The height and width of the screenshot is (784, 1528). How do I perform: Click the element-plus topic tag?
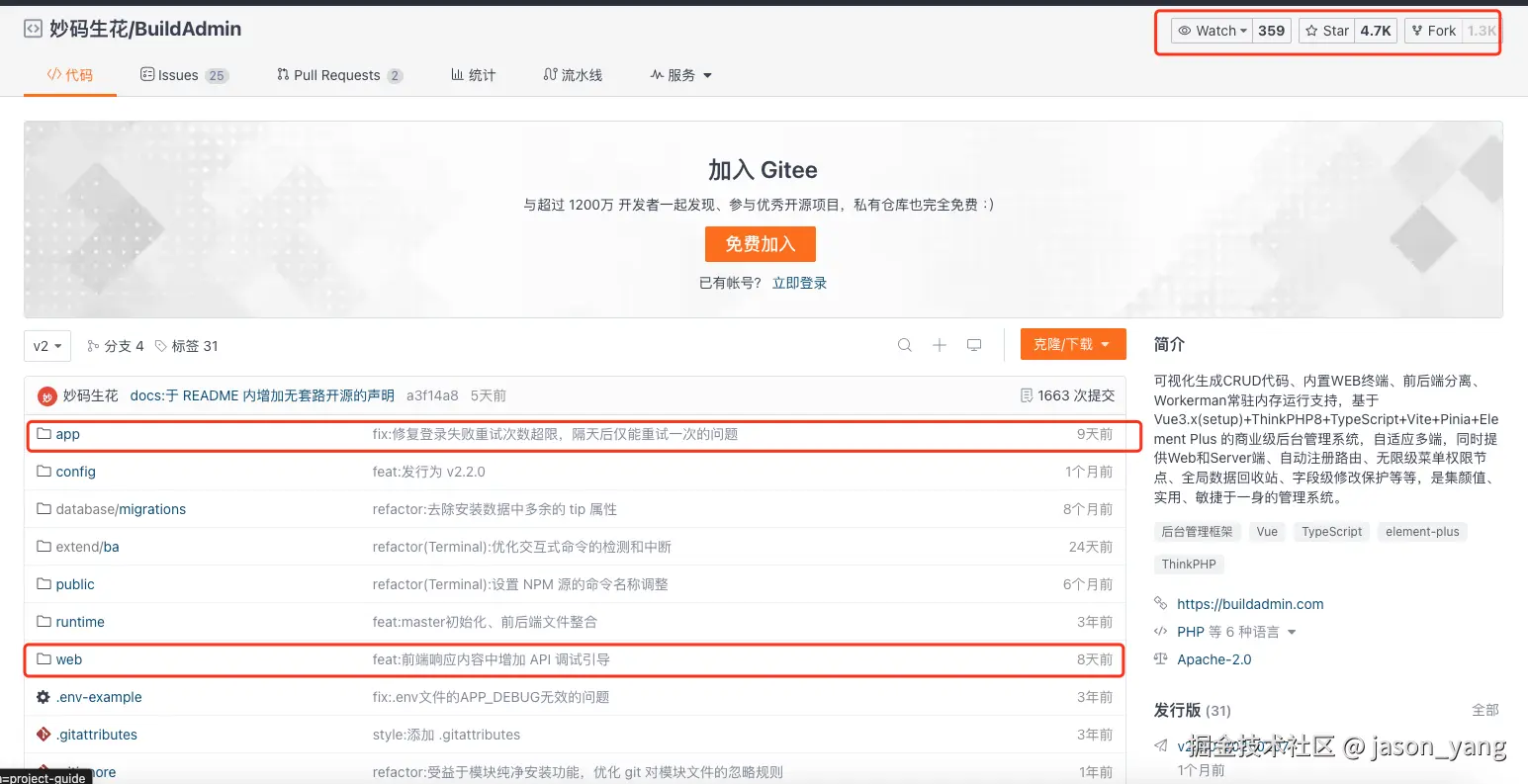click(1422, 532)
